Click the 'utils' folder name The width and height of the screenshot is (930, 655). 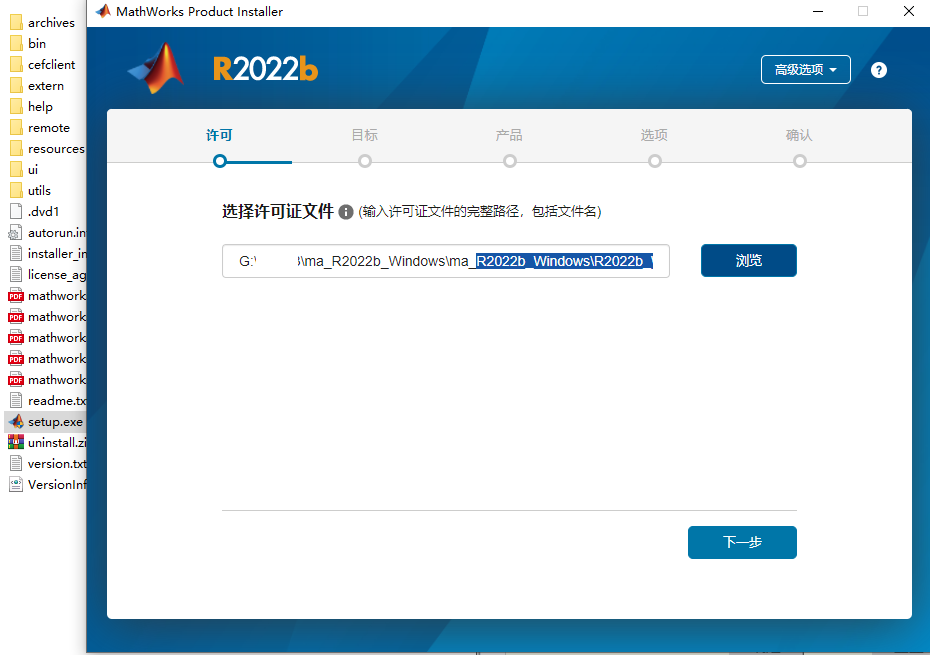[x=39, y=190]
